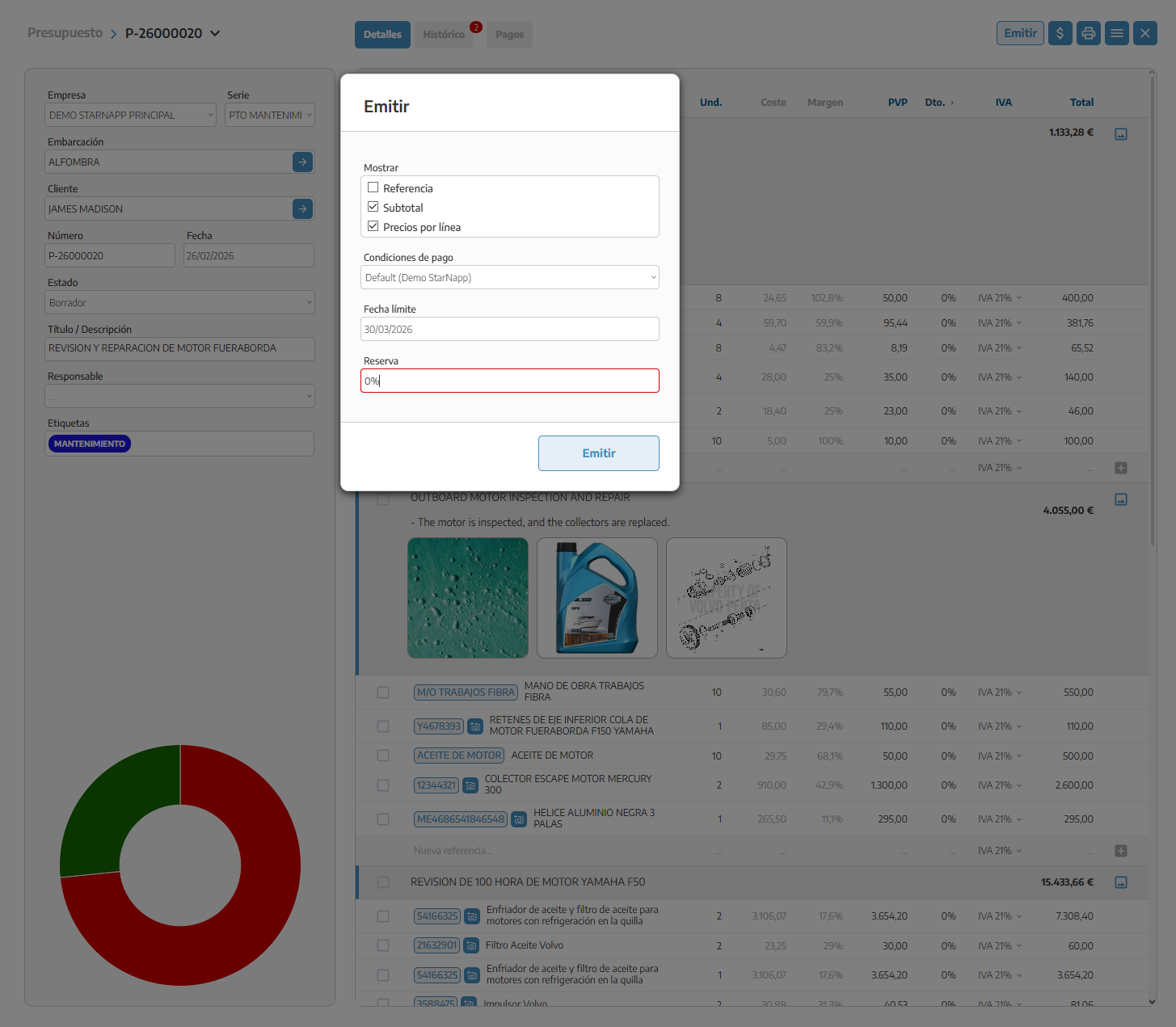Click the Fecha date field
The width and height of the screenshot is (1176, 1027).
[249, 255]
